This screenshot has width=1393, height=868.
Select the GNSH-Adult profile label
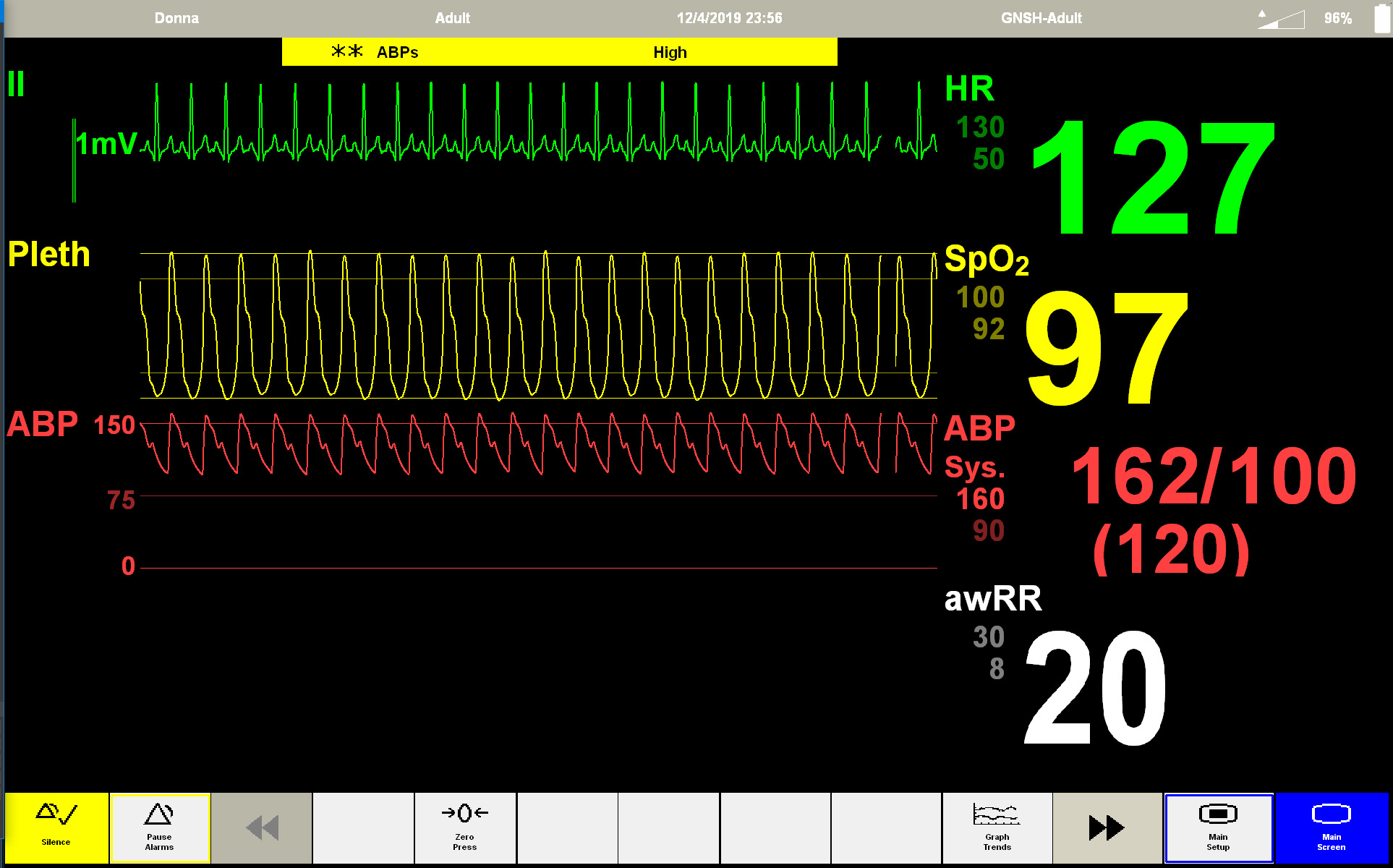pos(1041,18)
